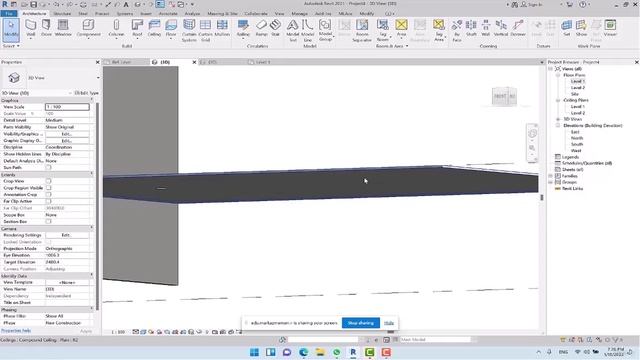Close the {3D} view tab
This screenshot has width=640, height=360.
coord(194,62)
